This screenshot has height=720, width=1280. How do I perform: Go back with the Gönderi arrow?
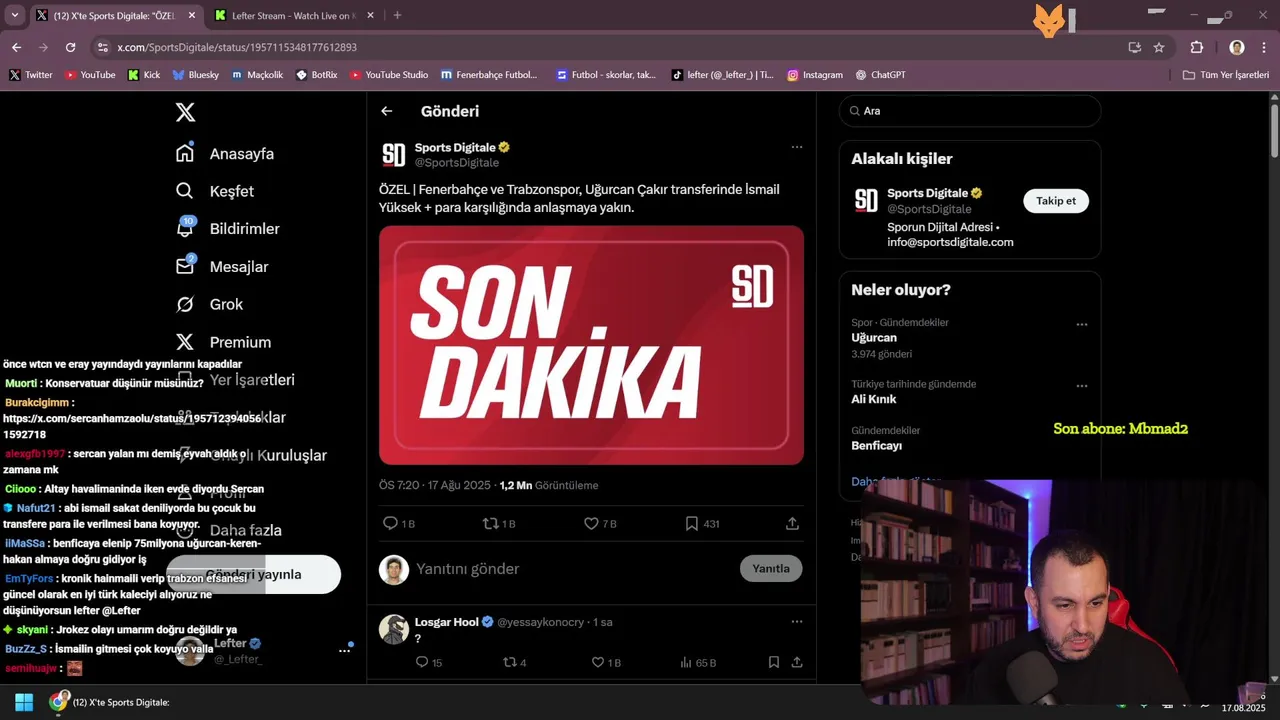(387, 111)
